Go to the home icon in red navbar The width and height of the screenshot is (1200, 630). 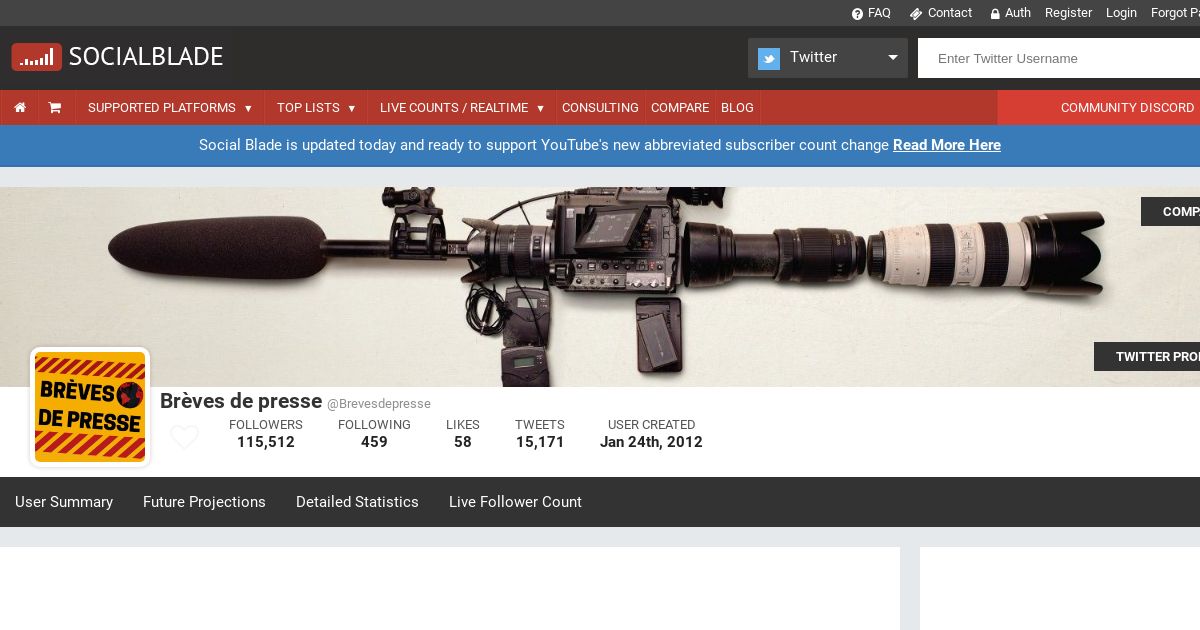click(x=20, y=108)
